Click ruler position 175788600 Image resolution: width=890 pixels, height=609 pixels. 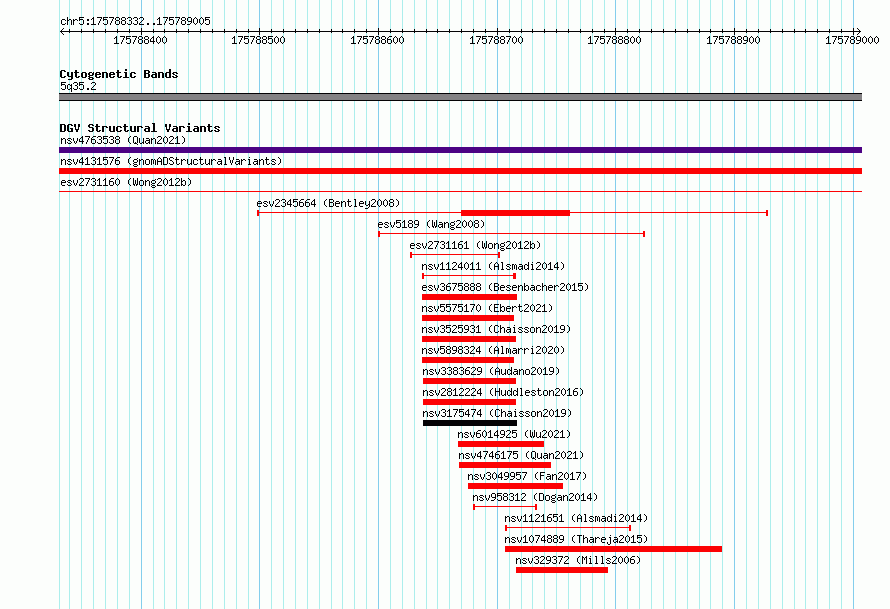[x=377, y=40]
